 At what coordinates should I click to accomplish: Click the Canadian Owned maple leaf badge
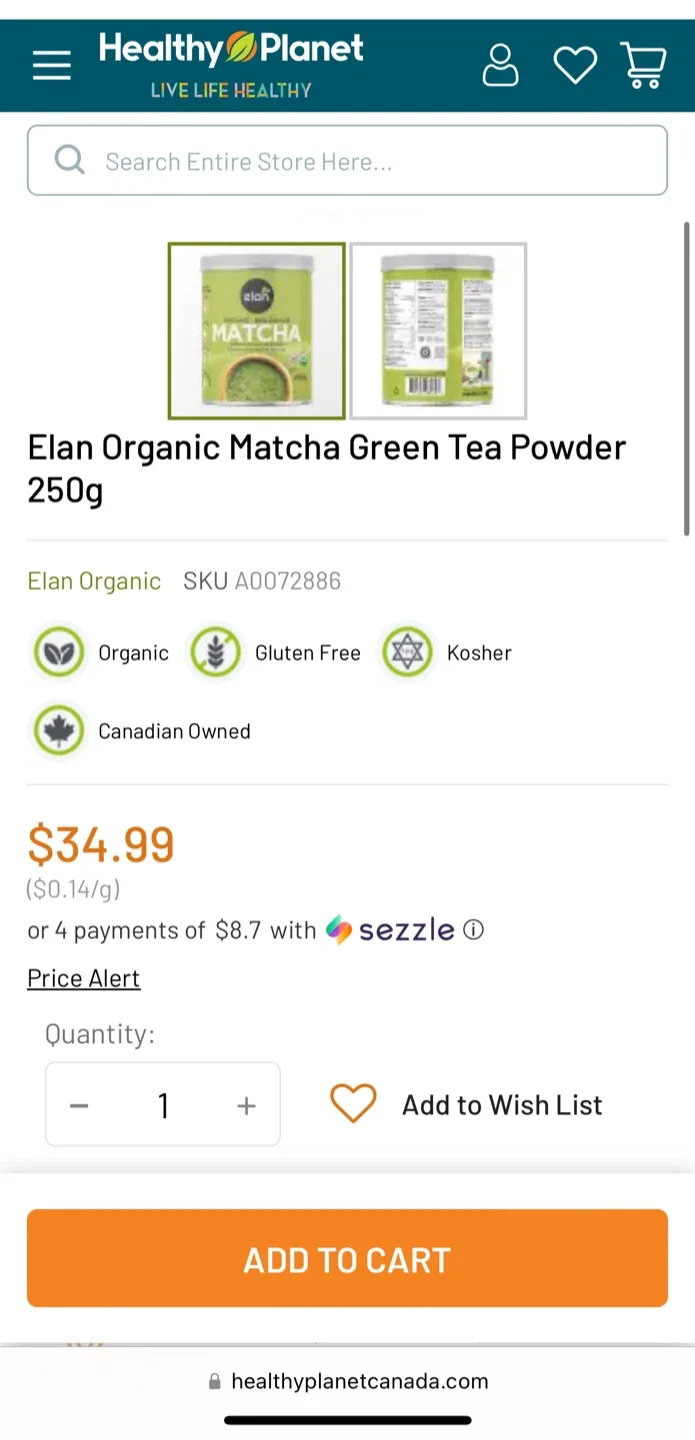(59, 730)
